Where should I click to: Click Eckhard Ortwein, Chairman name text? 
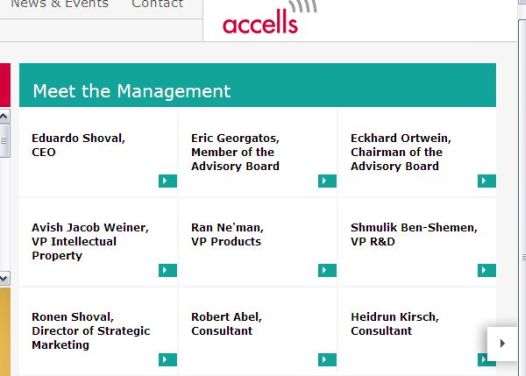coord(401,152)
